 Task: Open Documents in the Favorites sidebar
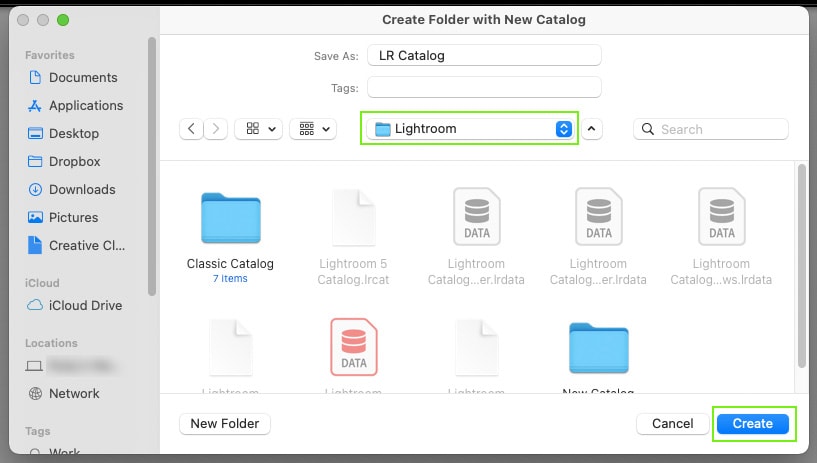coord(73,78)
